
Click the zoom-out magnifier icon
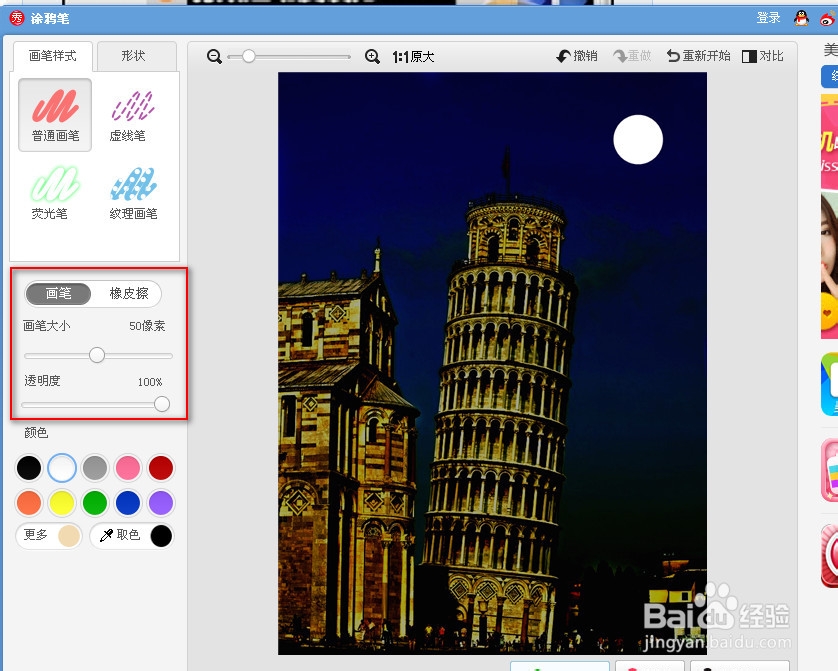(213, 56)
